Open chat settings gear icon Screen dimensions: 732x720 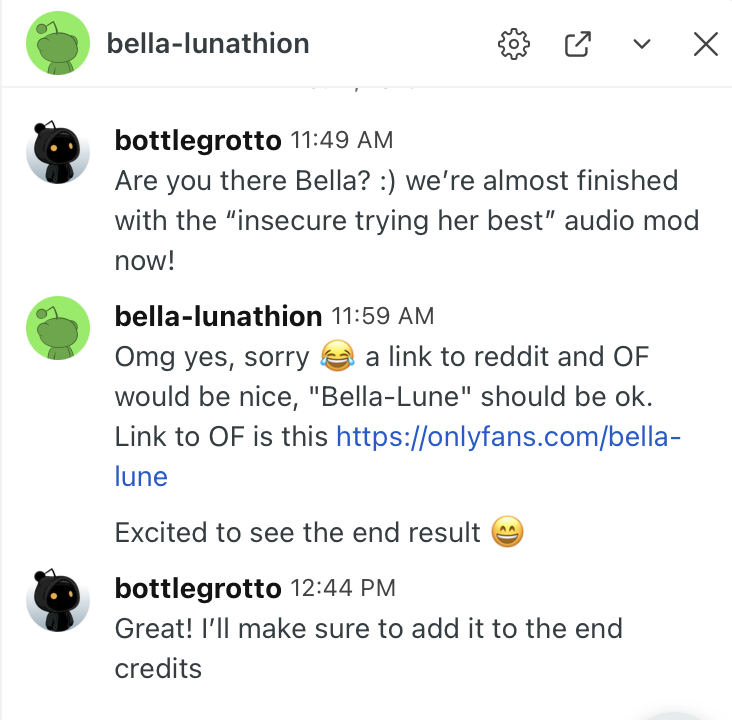point(514,44)
